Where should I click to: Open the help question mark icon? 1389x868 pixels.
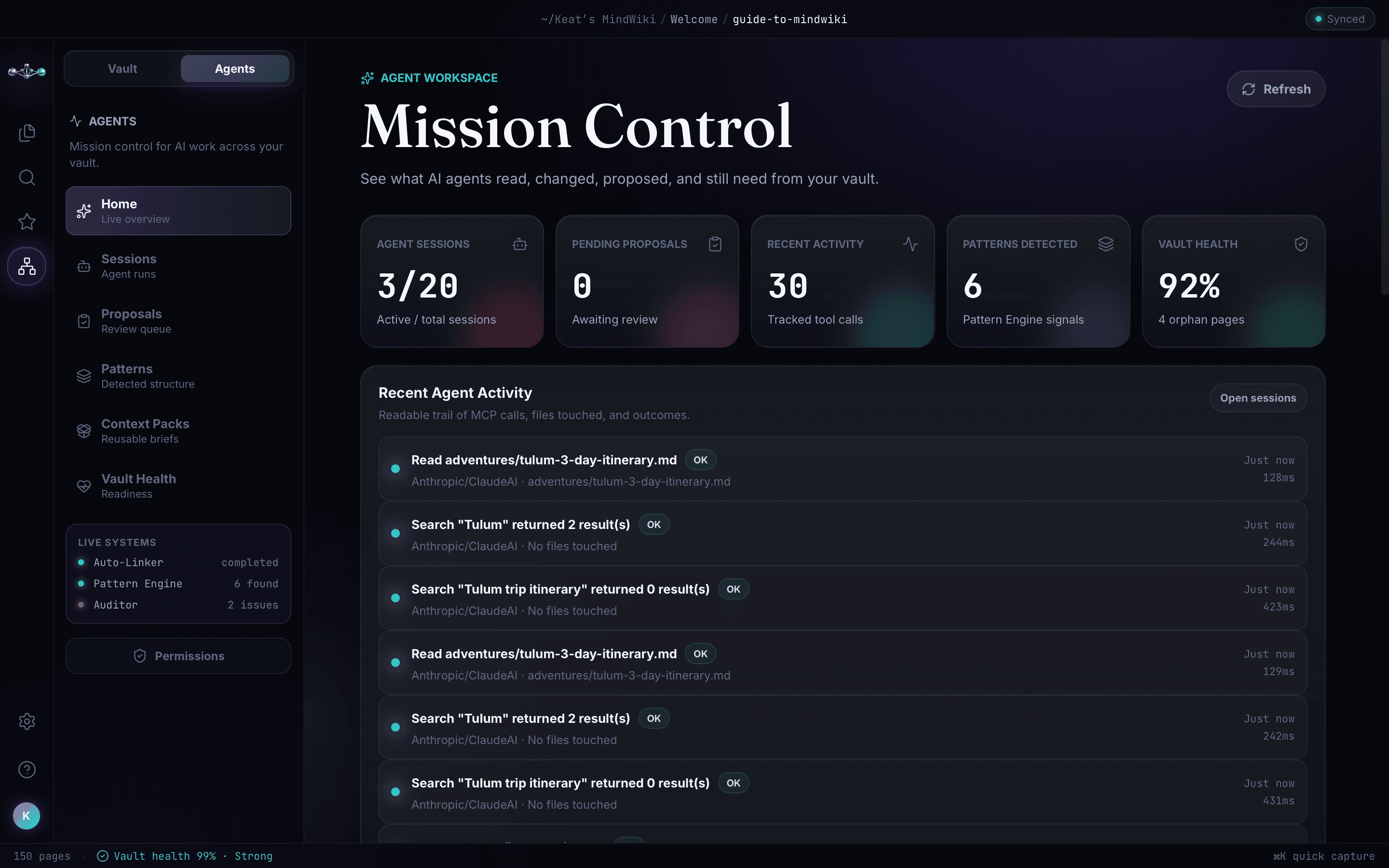click(27, 769)
